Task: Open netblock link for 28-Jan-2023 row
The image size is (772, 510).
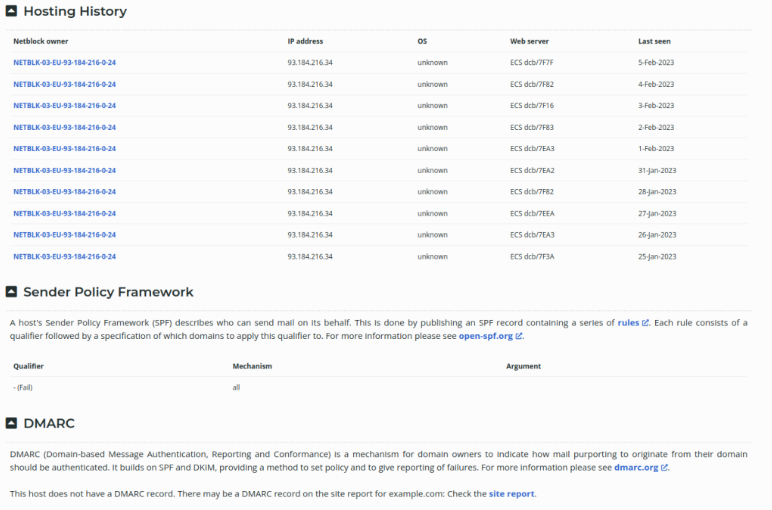Action: [x=64, y=191]
